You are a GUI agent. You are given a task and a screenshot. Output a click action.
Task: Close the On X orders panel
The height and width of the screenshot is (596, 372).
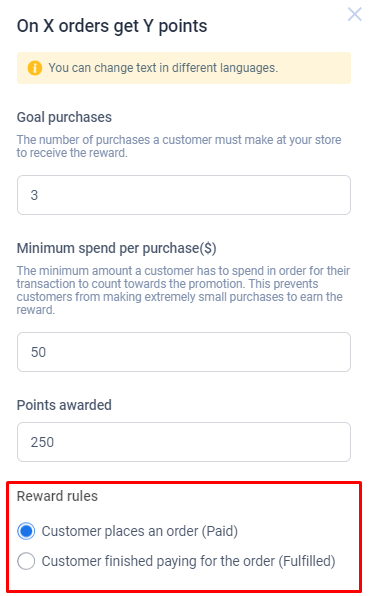click(355, 14)
